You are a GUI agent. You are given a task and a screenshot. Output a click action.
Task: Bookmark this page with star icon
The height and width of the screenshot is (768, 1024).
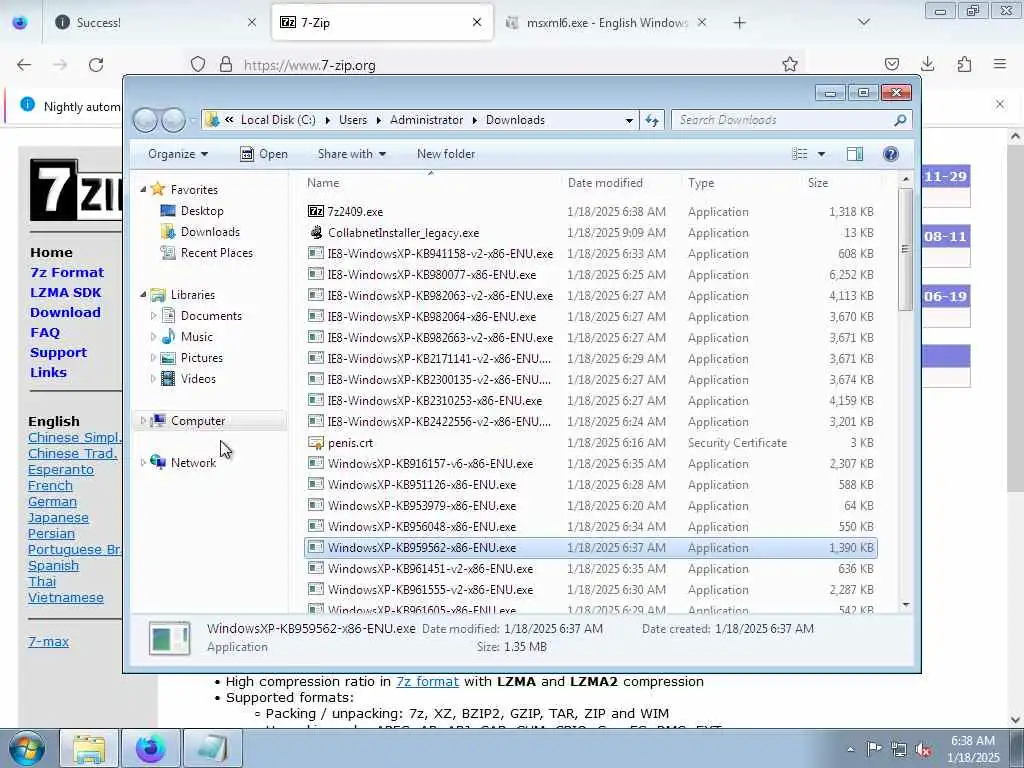(x=790, y=64)
